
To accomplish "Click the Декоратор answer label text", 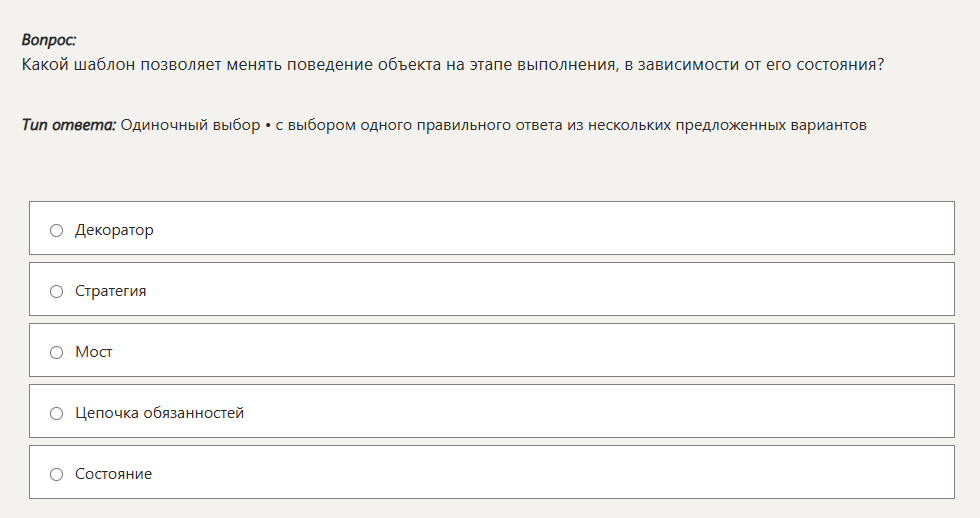I will (x=114, y=230).
